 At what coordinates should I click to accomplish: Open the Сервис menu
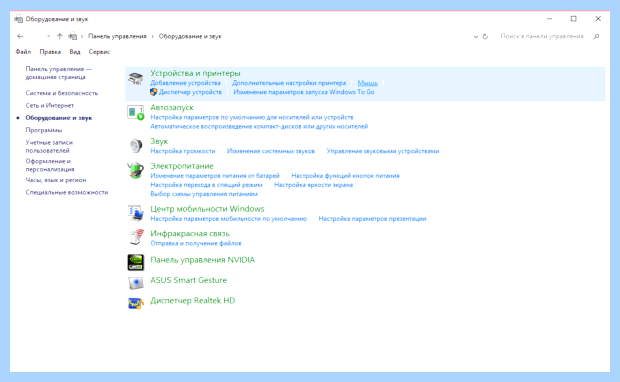99,52
